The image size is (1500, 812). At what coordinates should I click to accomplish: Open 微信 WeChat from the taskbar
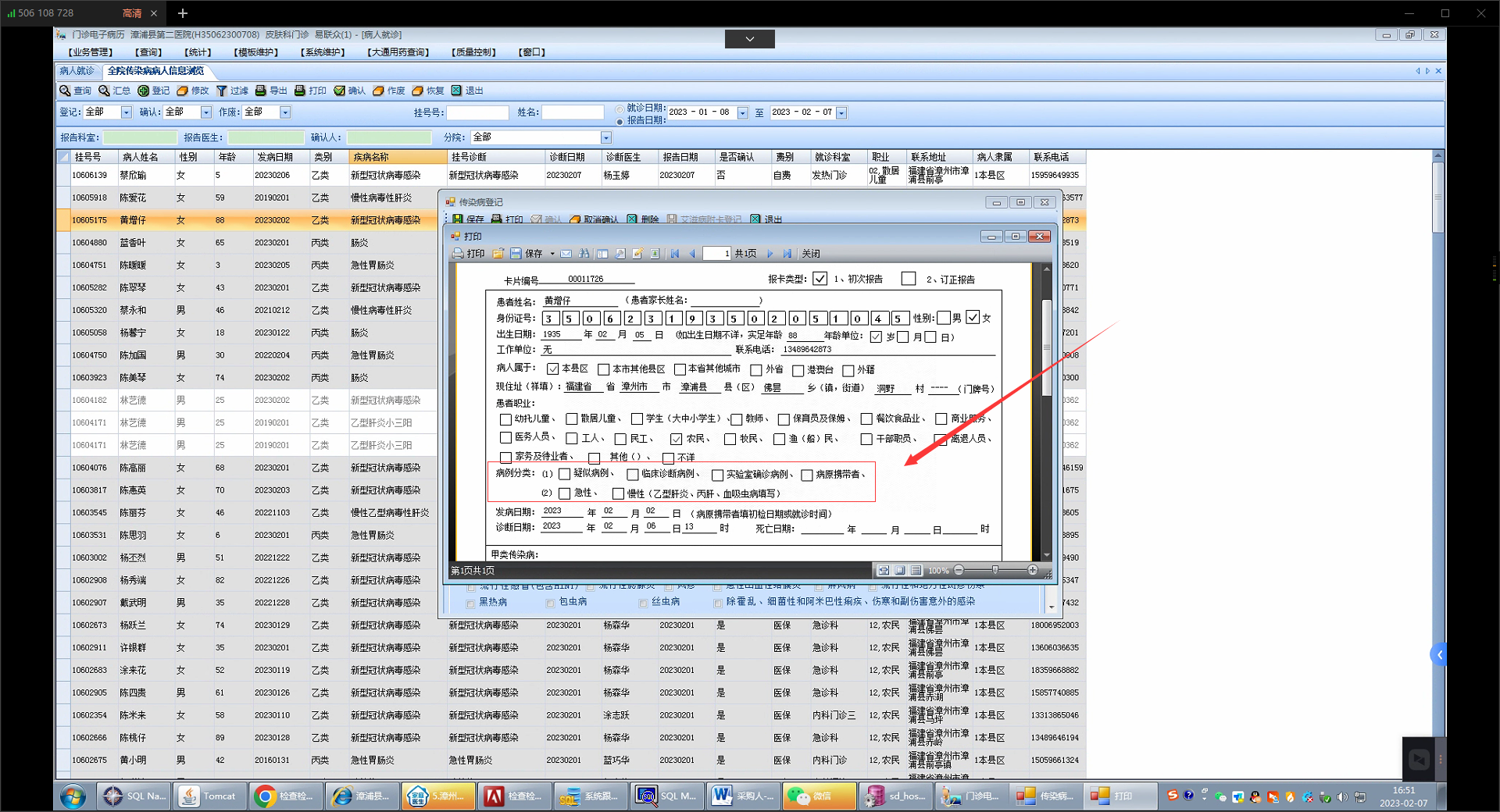pos(820,796)
